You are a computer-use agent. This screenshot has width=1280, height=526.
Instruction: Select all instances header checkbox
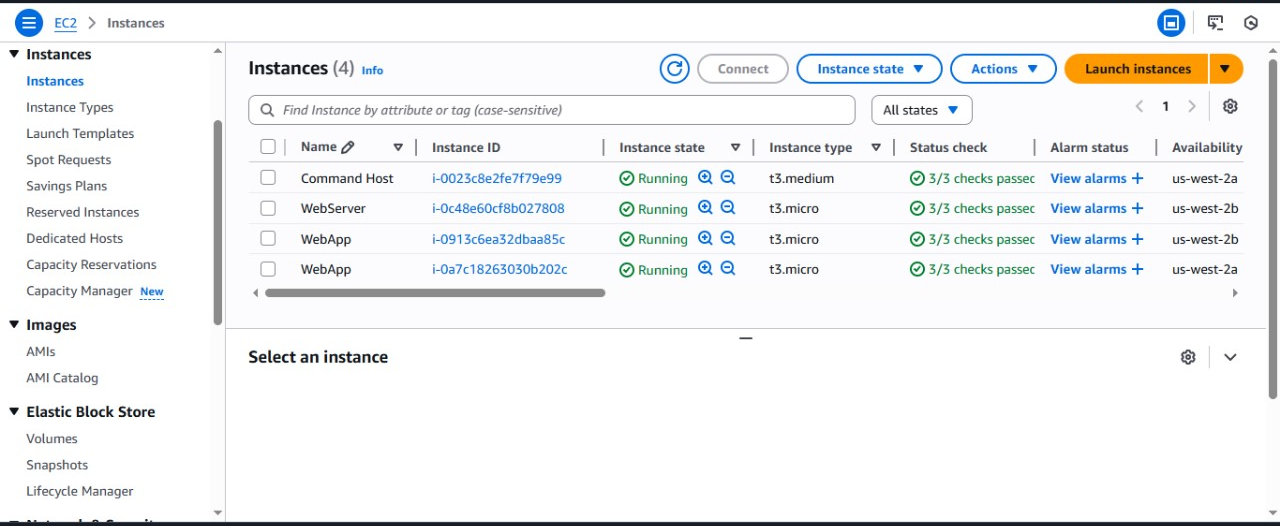[267, 147]
